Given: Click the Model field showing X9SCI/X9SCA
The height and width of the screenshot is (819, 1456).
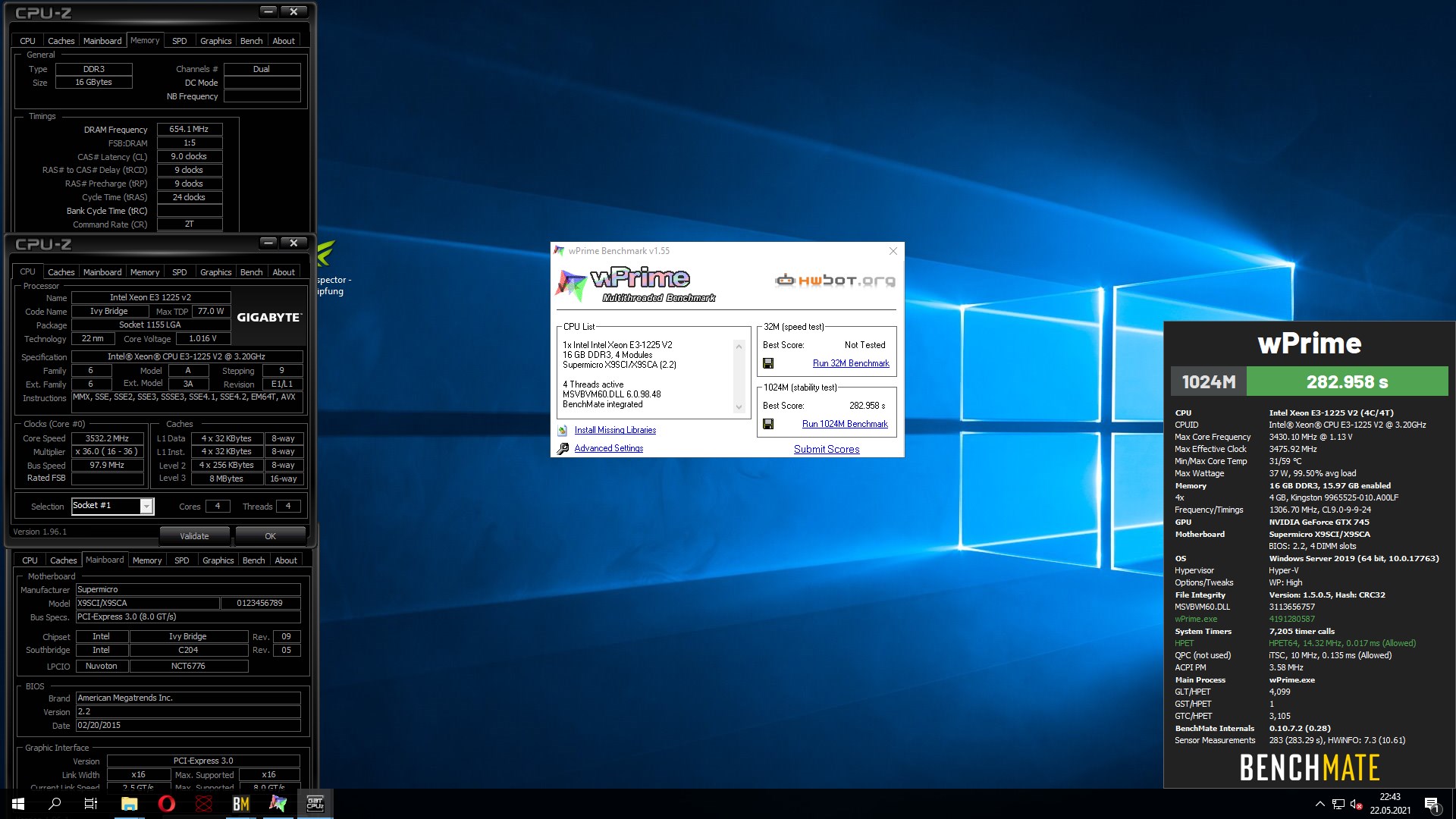Looking at the screenshot, I should (147, 603).
